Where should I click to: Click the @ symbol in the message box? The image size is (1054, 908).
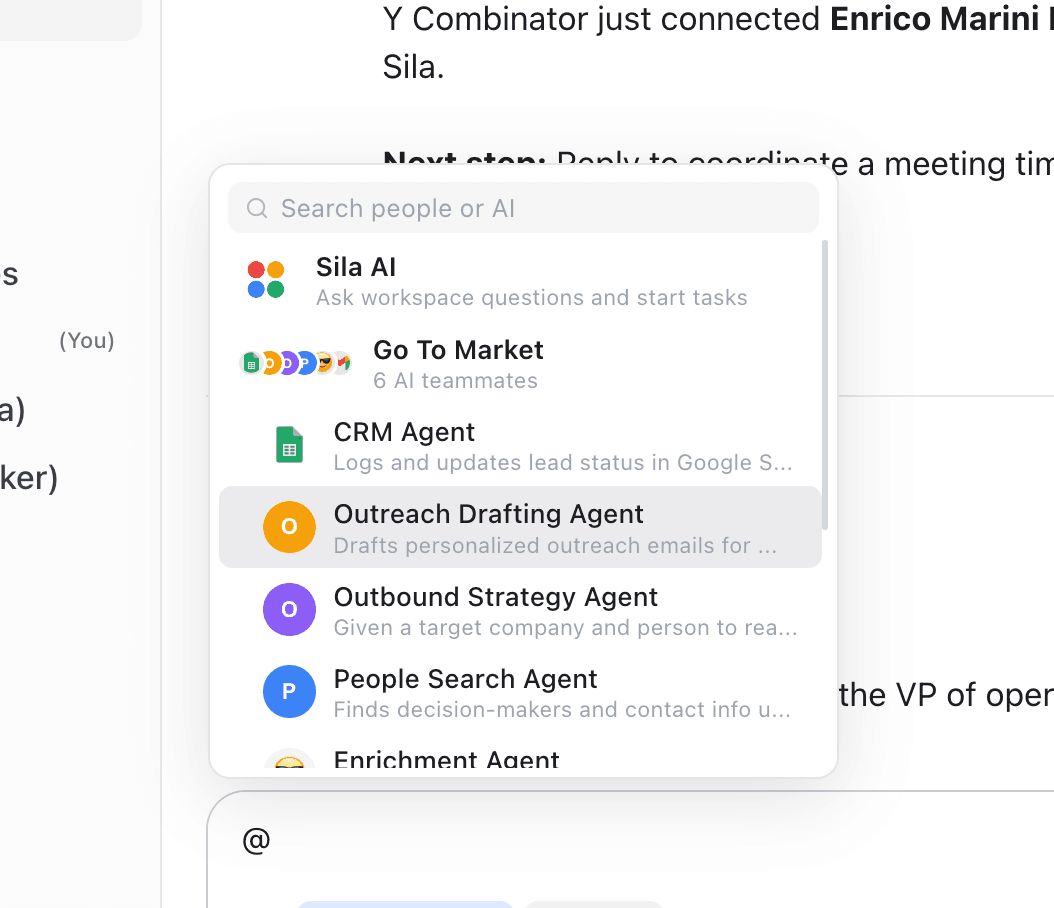[256, 839]
